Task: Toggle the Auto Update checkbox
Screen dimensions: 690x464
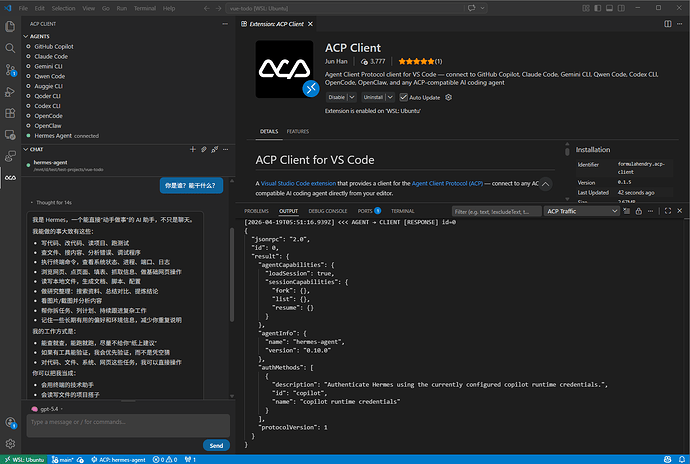Action: tap(404, 97)
